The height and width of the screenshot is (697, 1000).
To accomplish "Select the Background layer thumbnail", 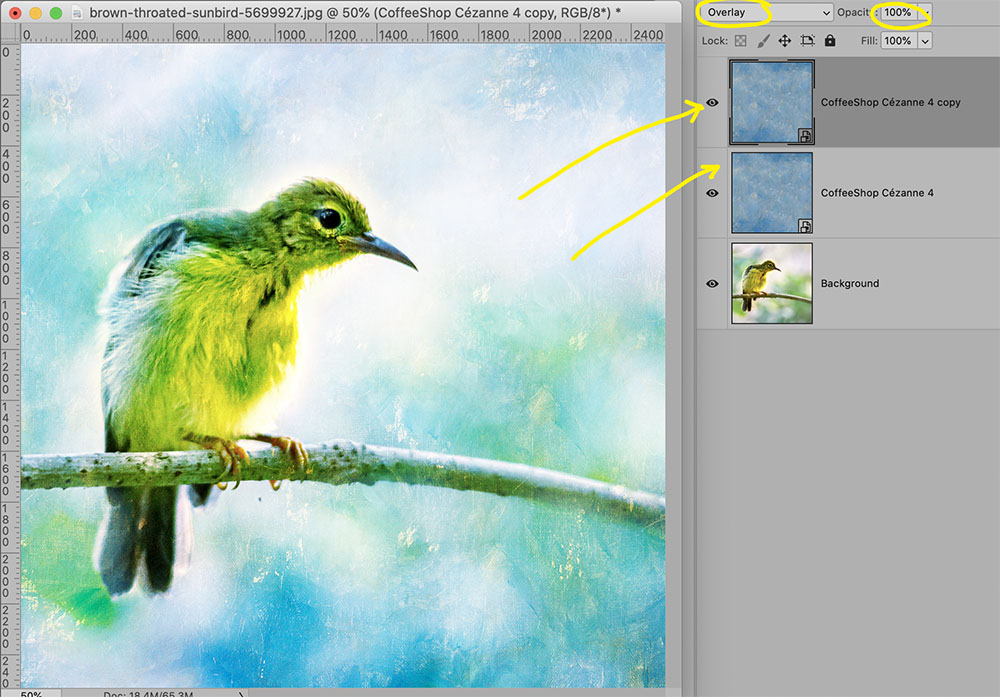I will [x=772, y=283].
